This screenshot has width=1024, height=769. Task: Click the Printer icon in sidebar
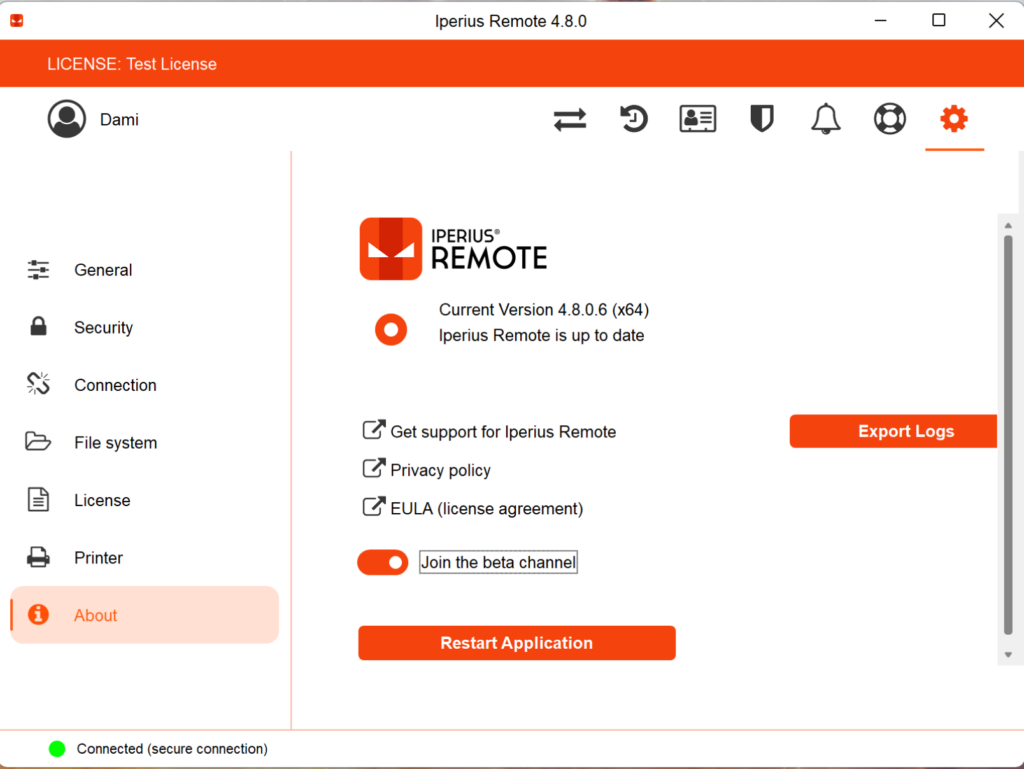pos(38,557)
